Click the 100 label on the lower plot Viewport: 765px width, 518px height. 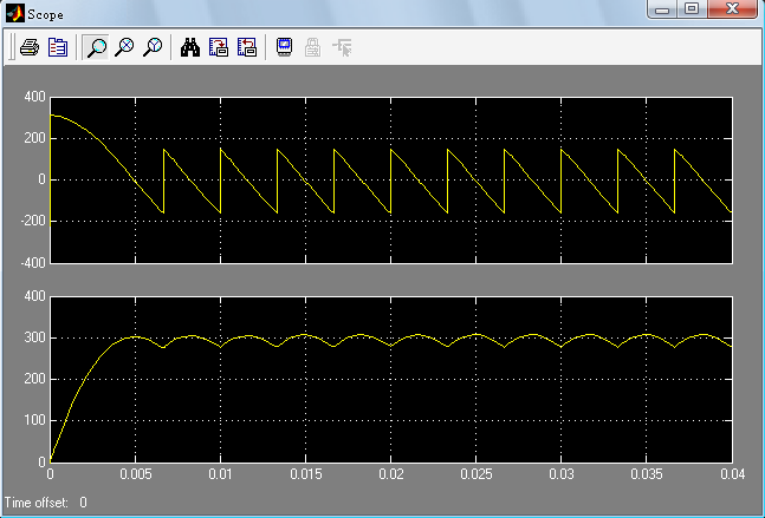[35, 420]
